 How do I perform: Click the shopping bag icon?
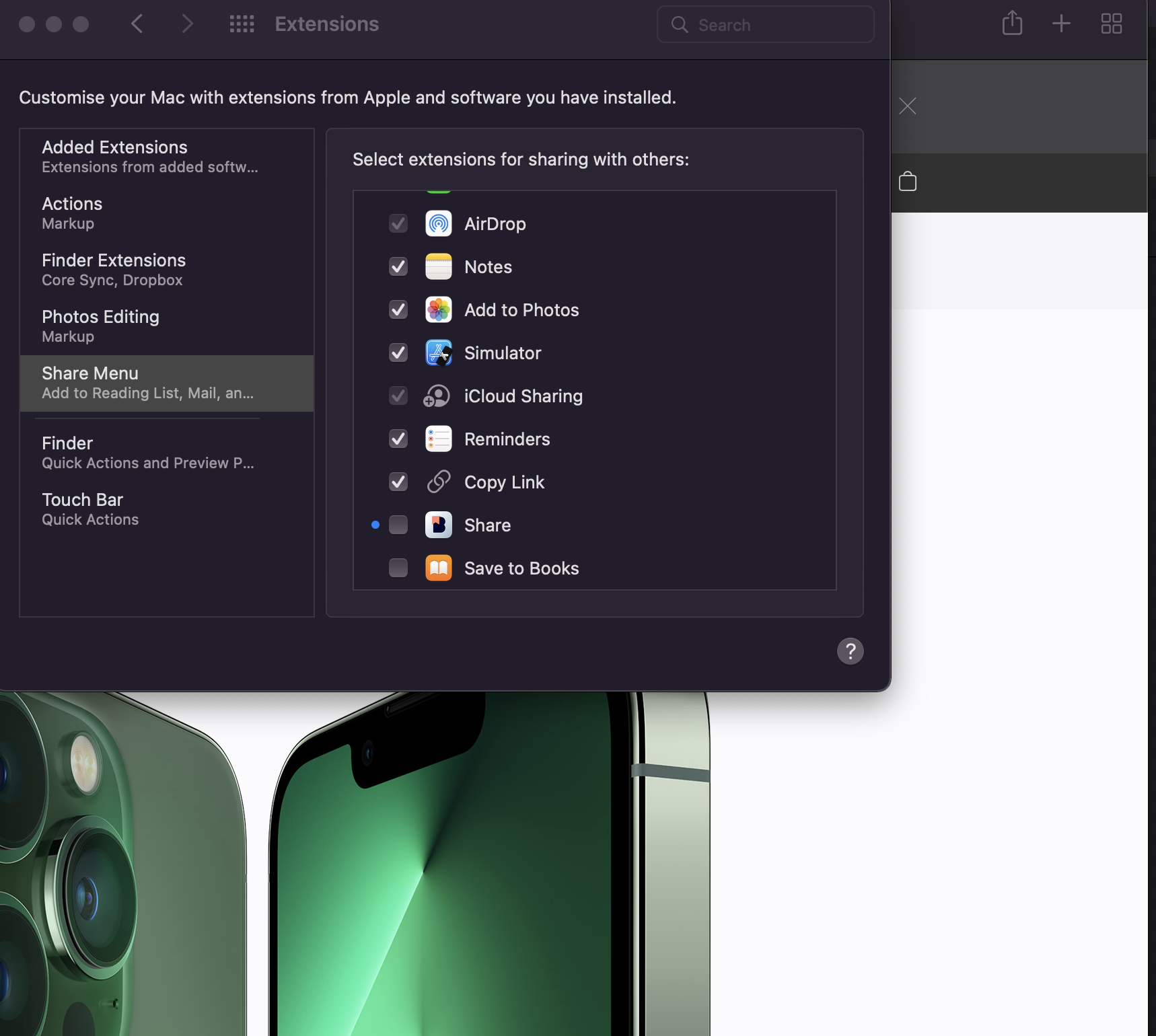(x=907, y=182)
